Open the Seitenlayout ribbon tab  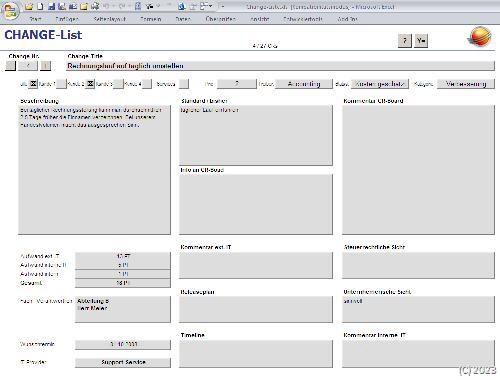point(110,19)
